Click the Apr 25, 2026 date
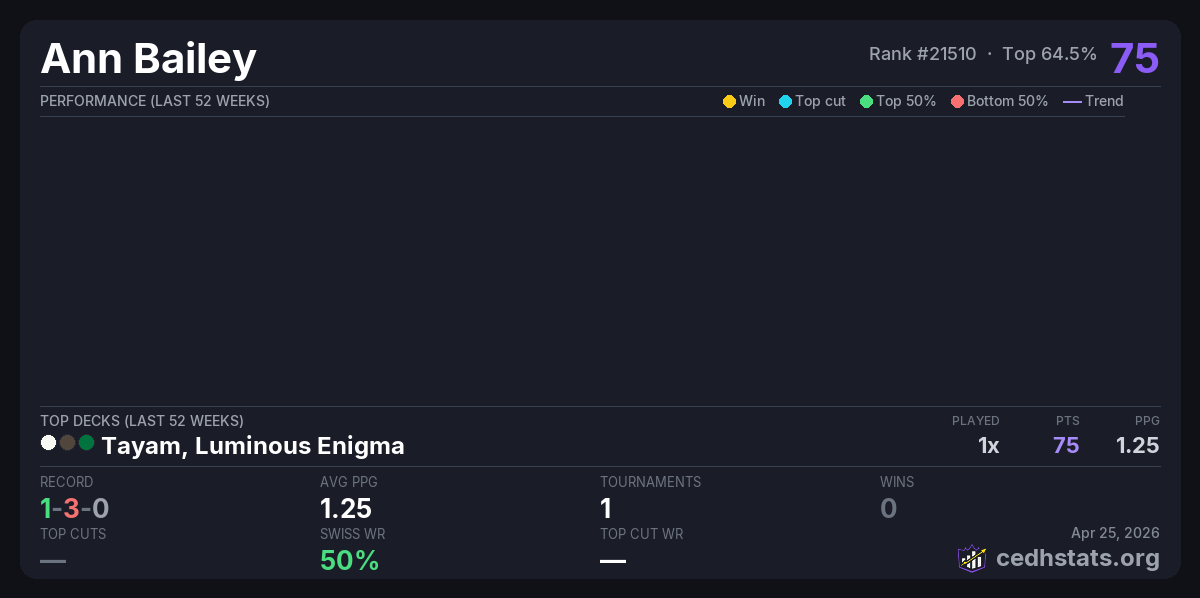 (1115, 534)
